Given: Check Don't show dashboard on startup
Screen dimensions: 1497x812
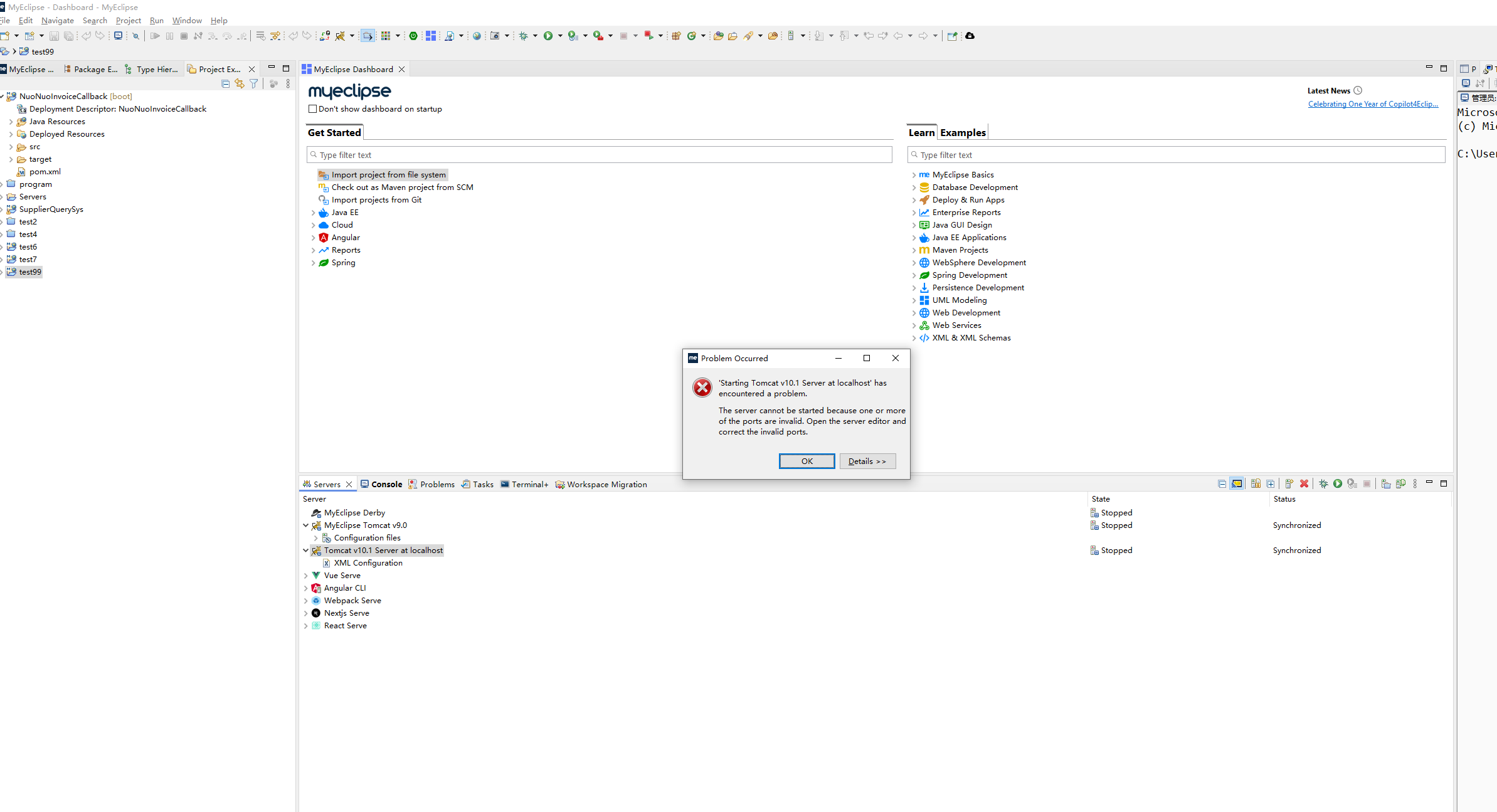Looking at the screenshot, I should (x=312, y=108).
